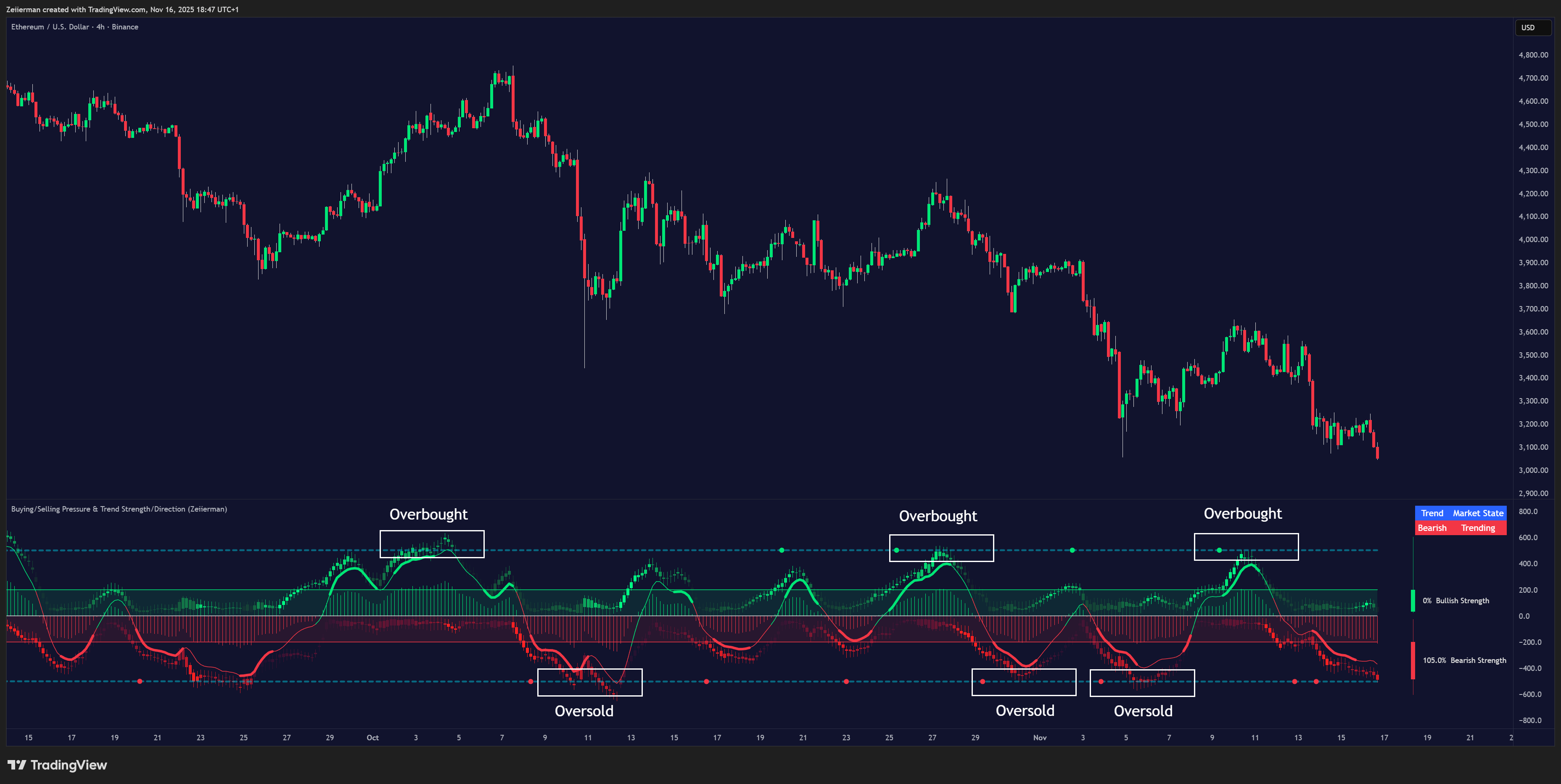Click the positive 600.0 indicator scale label
The width and height of the screenshot is (1561, 784).
pyautogui.click(x=1528, y=537)
